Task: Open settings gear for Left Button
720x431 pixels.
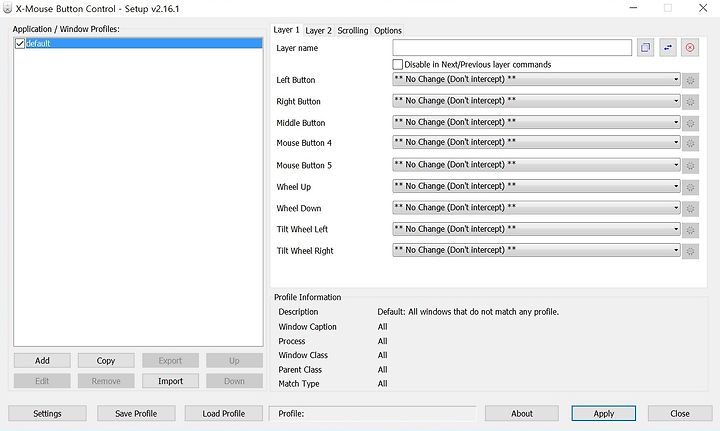Action: (690, 80)
